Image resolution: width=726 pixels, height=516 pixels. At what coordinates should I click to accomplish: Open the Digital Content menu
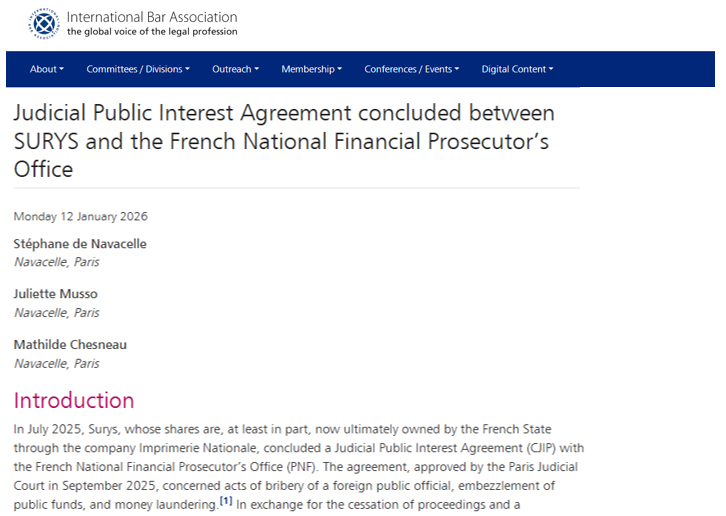point(517,69)
